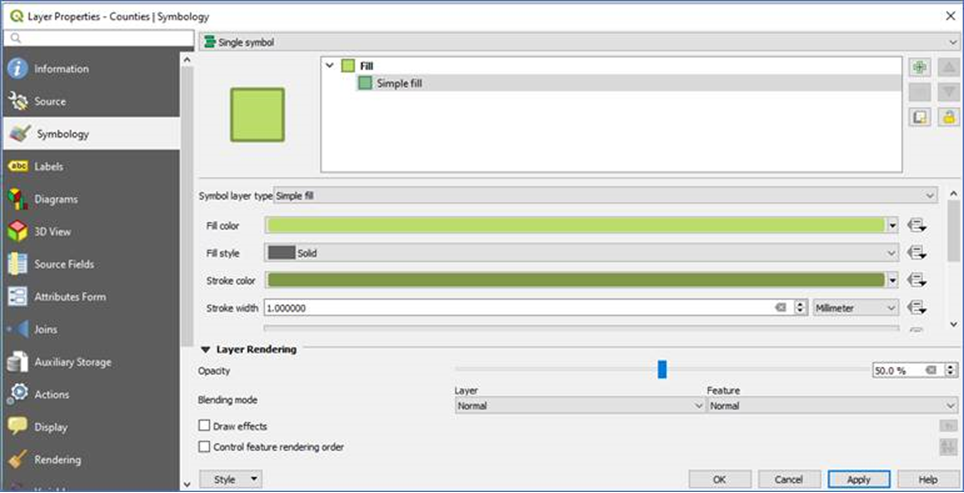This screenshot has height=493, width=964.
Task: Click the Source Fields icon
Action: (x=18, y=264)
